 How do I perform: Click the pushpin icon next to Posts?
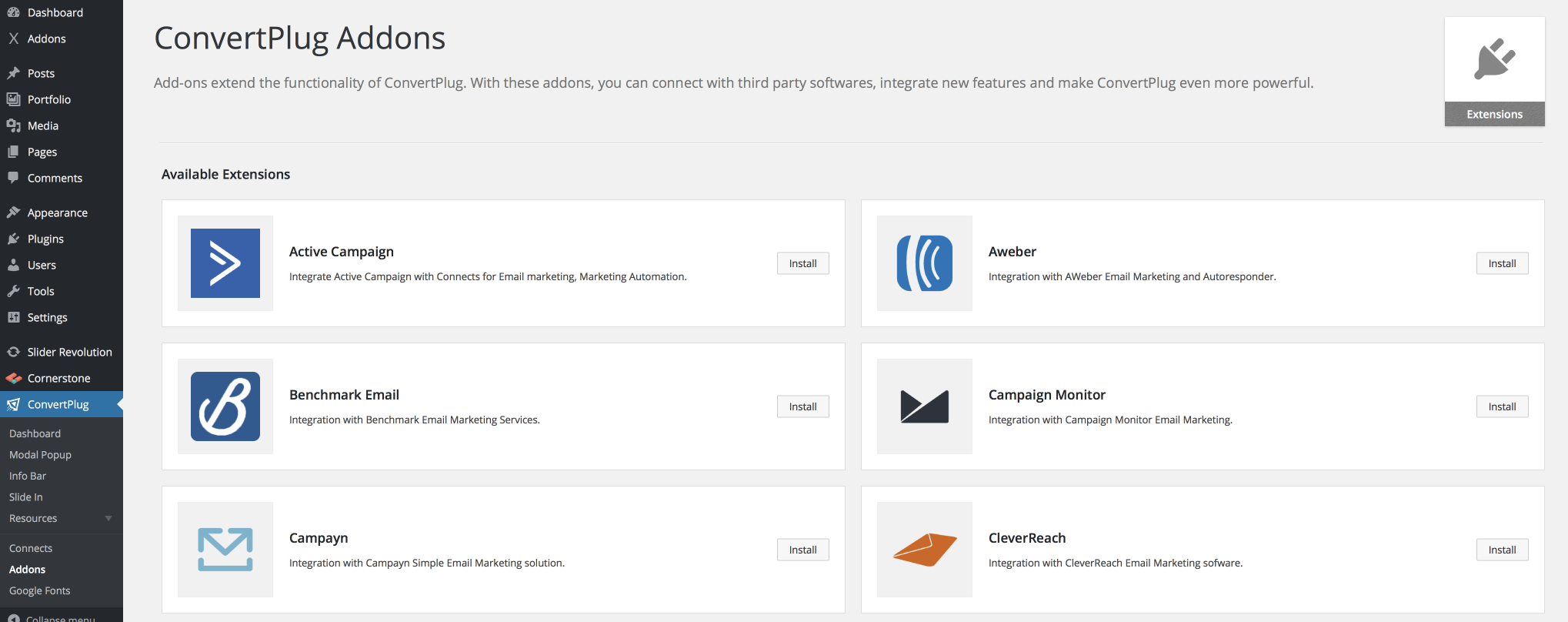(13, 73)
